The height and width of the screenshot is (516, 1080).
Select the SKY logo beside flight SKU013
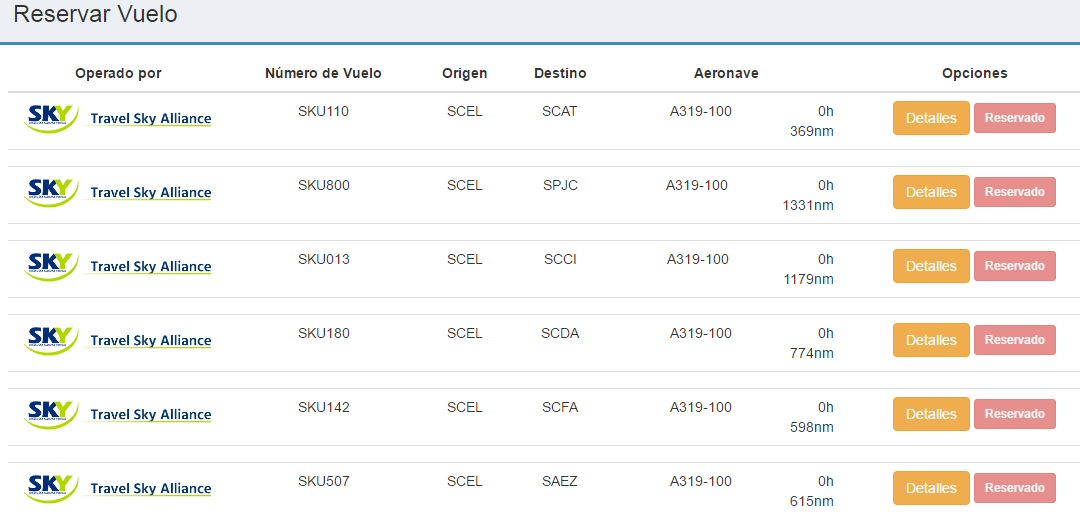(50, 266)
